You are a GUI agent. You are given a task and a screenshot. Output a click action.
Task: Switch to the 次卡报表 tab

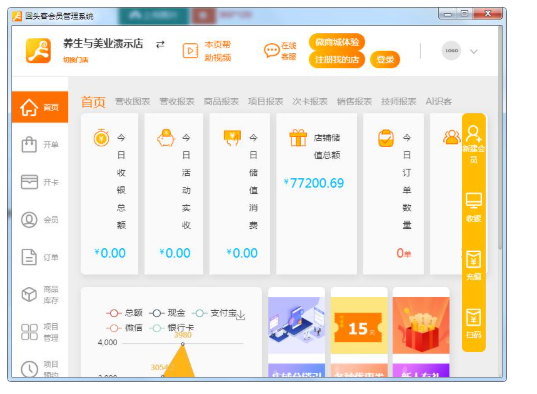click(x=310, y=101)
